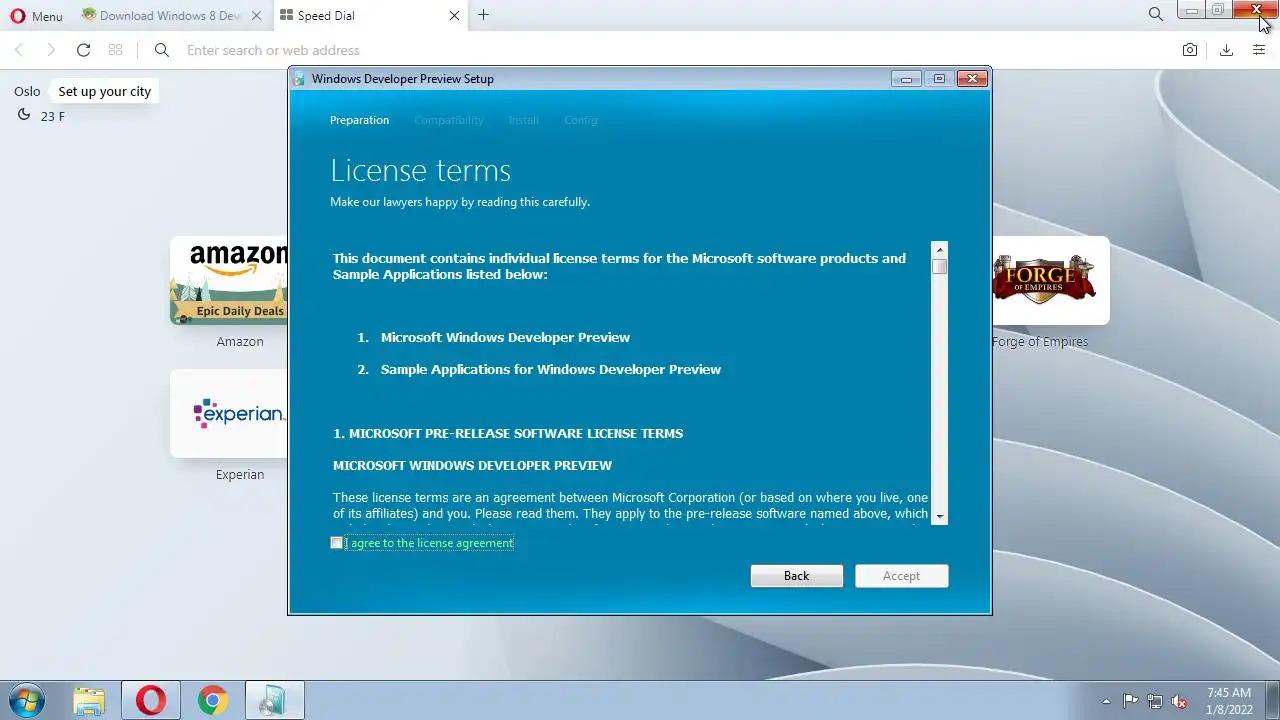Click Set up your city button
This screenshot has width=1280, height=720.
click(104, 91)
